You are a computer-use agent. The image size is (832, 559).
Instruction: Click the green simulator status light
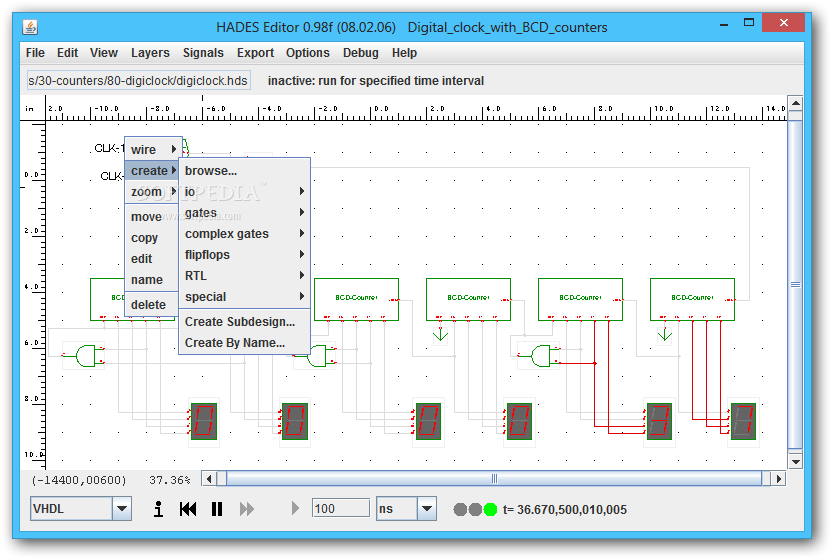(490, 510)
